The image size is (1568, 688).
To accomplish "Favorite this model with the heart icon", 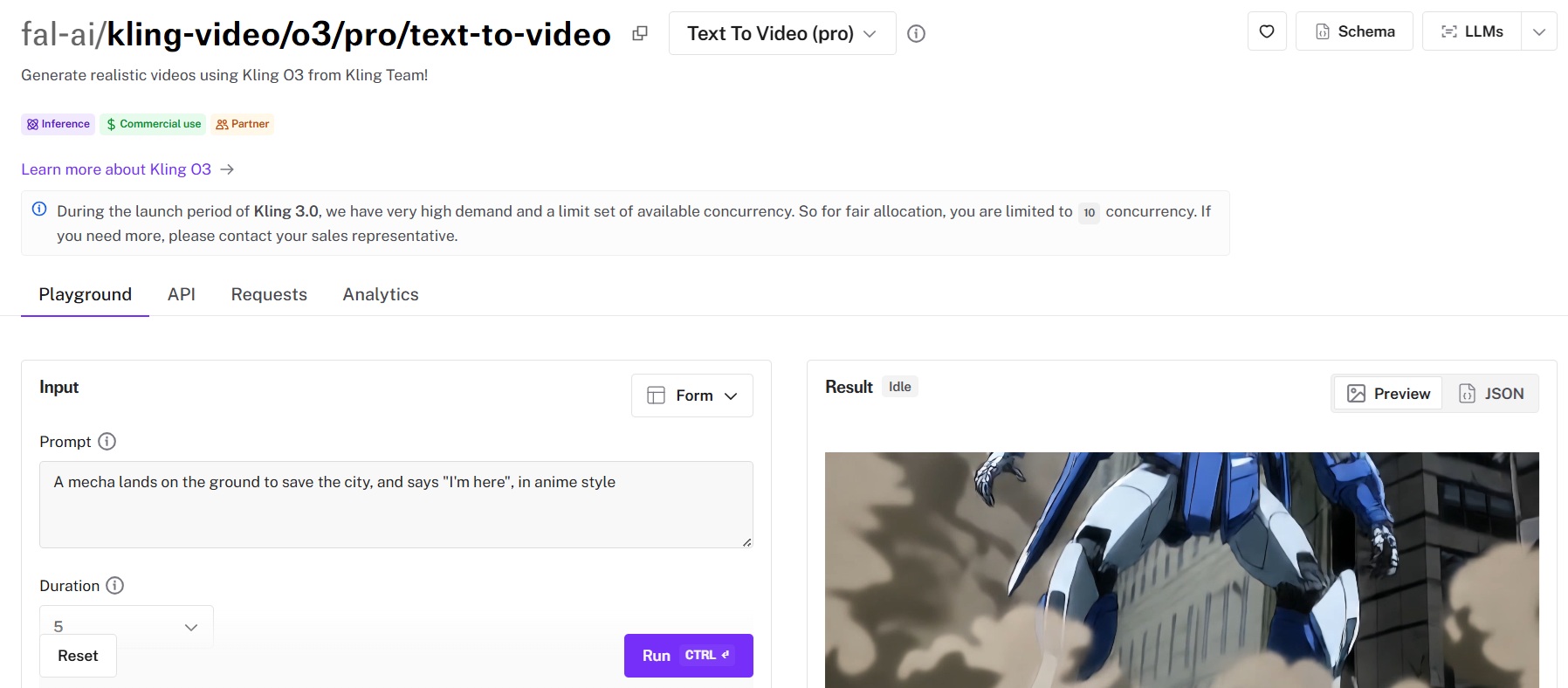I will 1267,31.
